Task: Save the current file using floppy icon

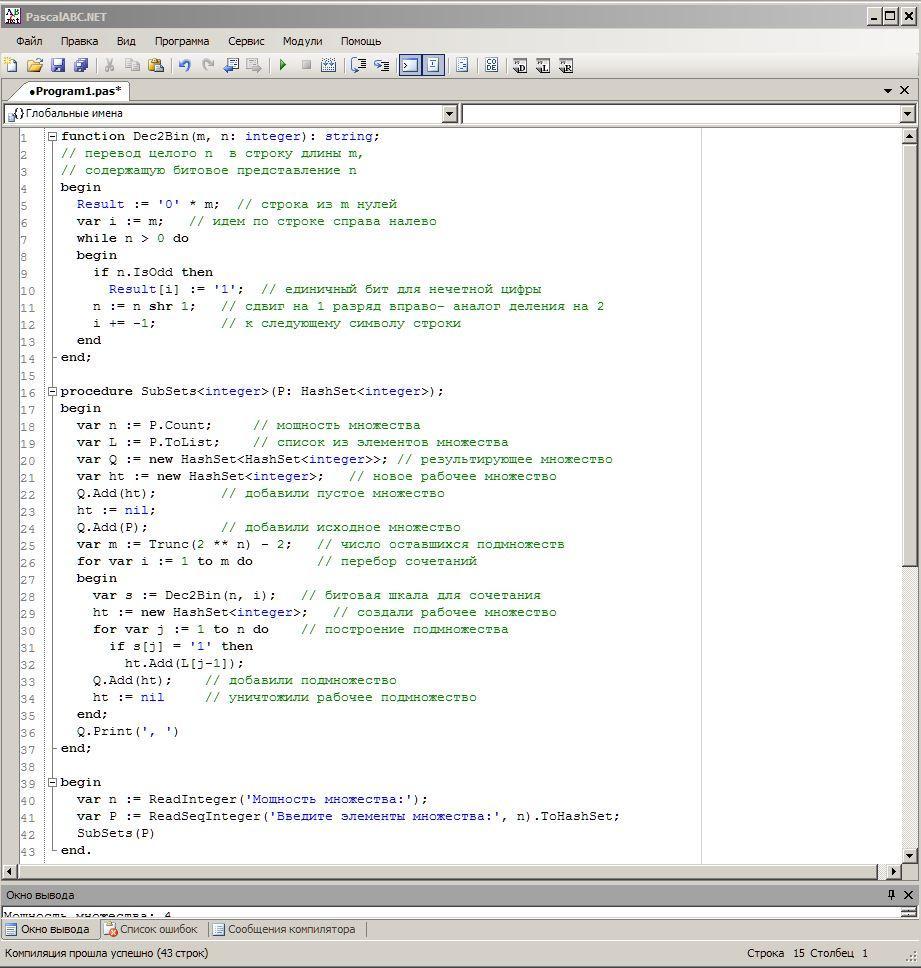Action: point(57,66)
